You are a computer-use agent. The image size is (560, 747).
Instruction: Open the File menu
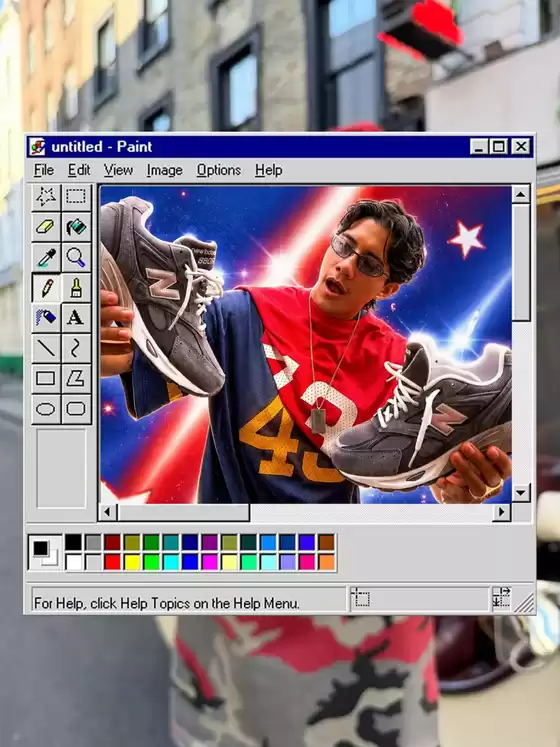pos(44,170)
